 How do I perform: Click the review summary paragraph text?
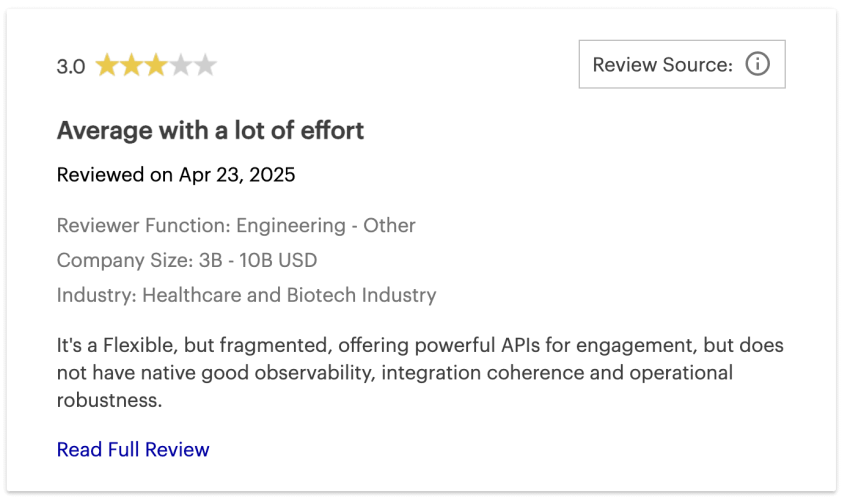[x=420, y=372]
